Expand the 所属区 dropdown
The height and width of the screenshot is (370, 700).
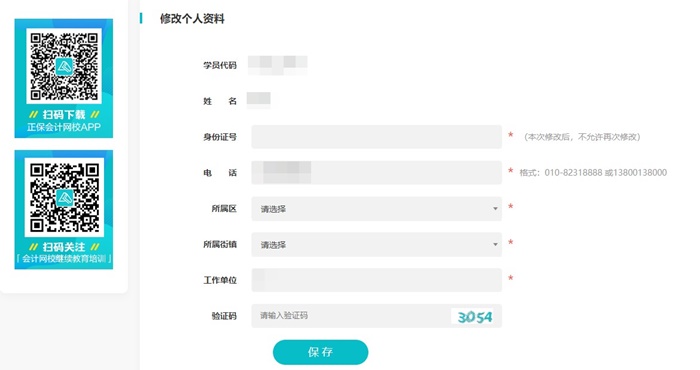[376, 208]
